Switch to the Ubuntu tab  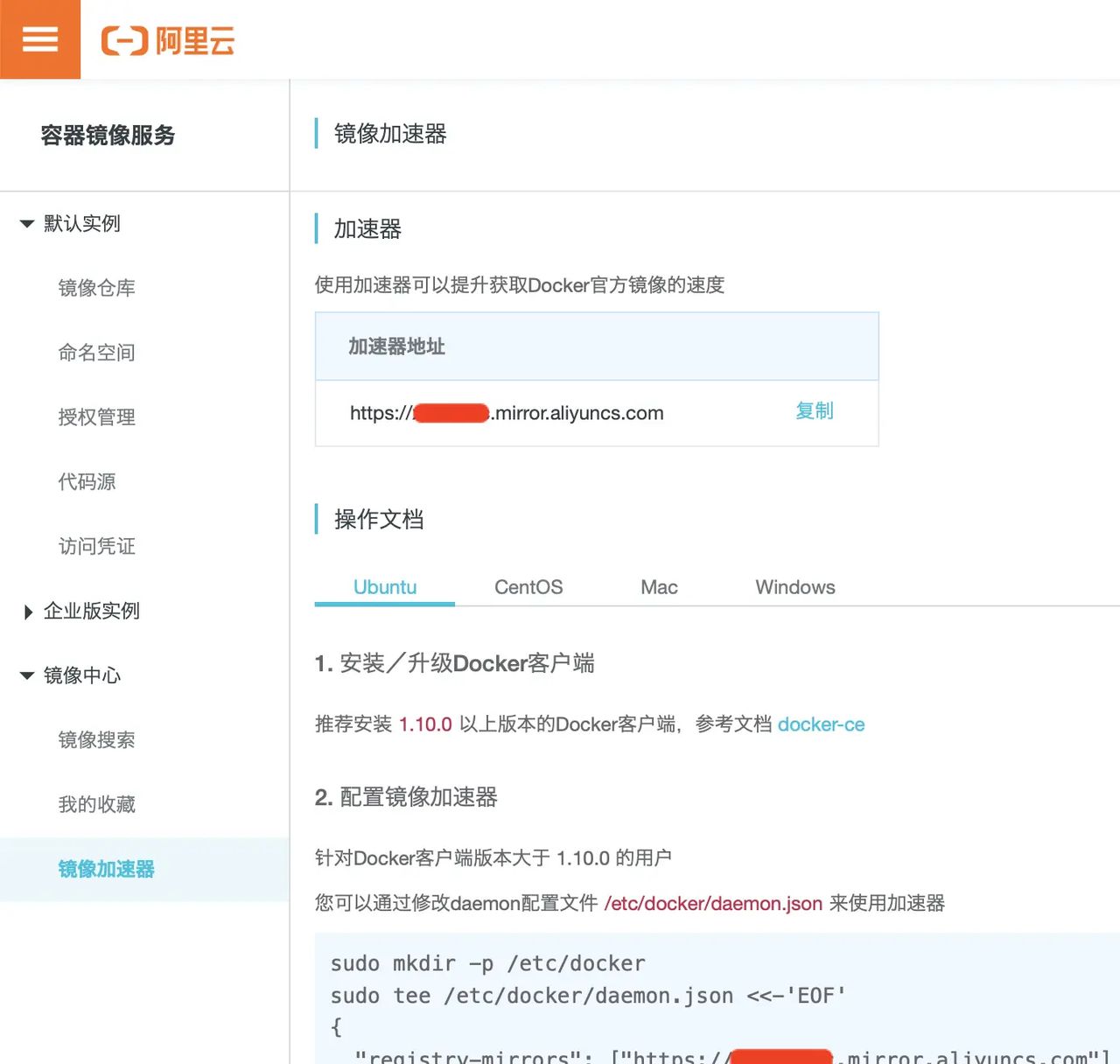point(385,587)
